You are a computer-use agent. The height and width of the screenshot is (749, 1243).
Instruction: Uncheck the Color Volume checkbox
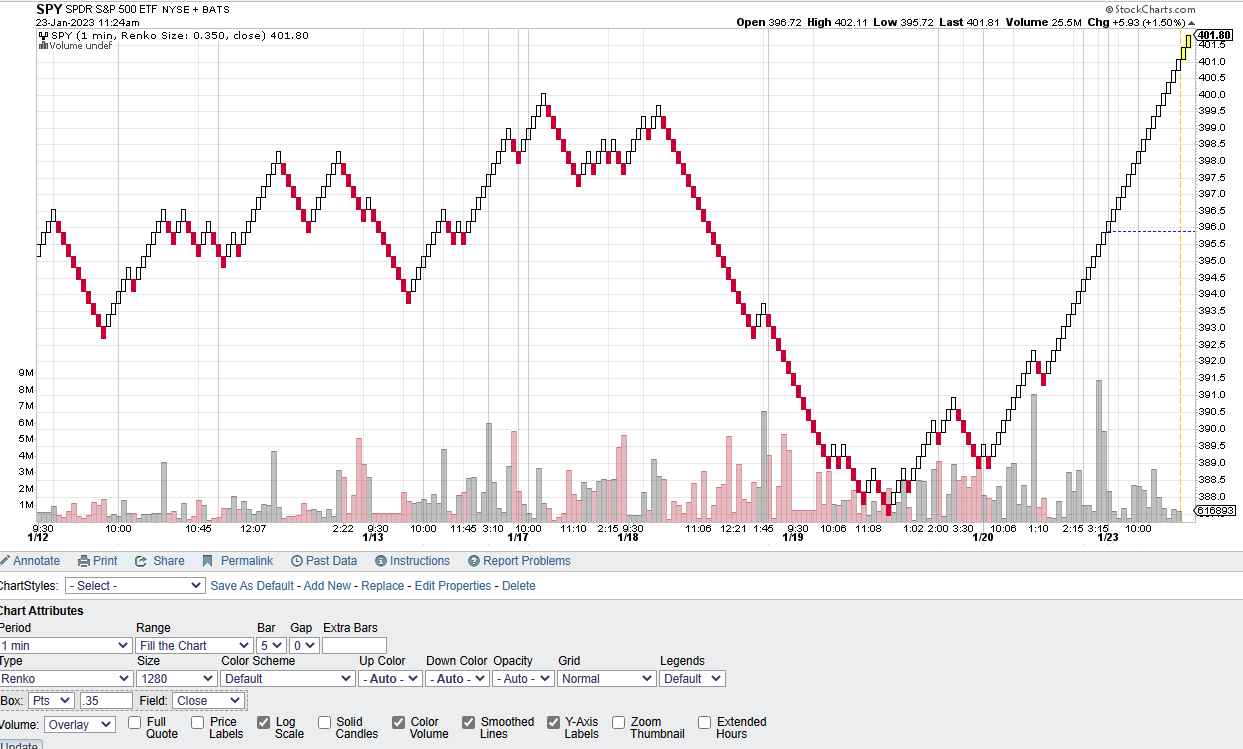tap(399, 722)
